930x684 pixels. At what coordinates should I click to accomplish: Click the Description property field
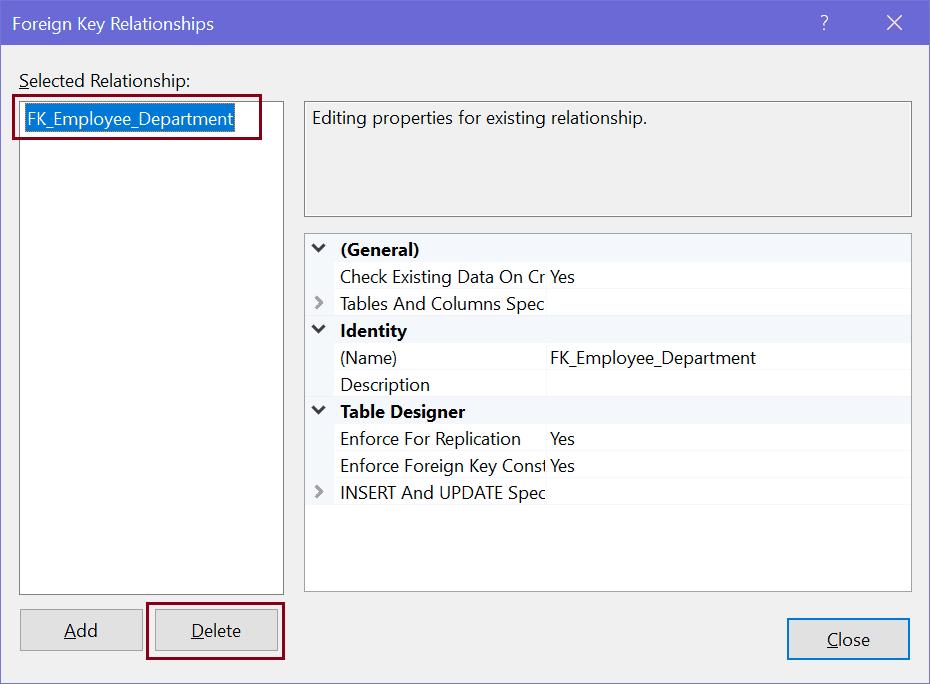click(700, 384)
